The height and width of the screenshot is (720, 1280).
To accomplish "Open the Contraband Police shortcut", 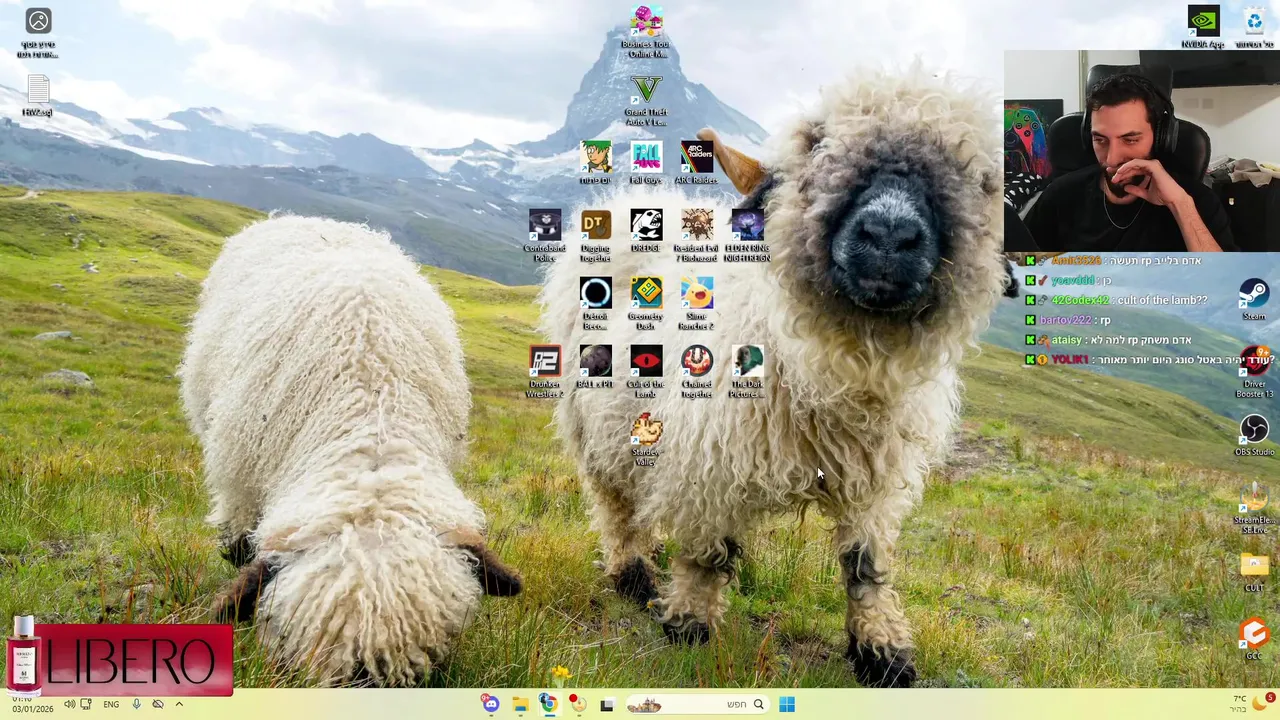I will click(x=545, y=236).
